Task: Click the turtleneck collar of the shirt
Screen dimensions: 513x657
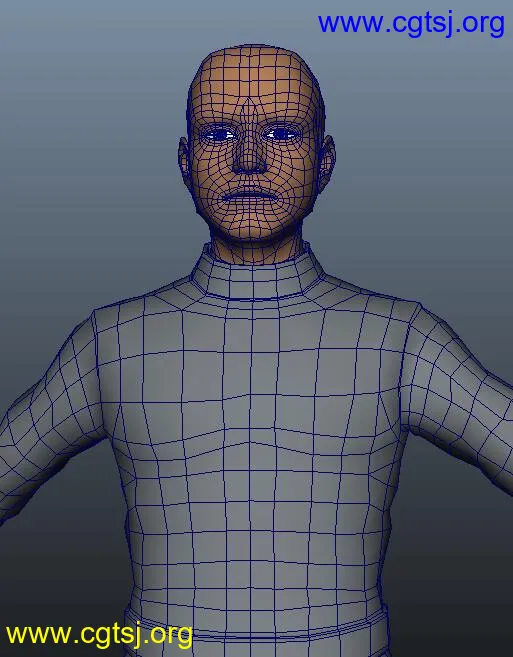Action: 256,277
